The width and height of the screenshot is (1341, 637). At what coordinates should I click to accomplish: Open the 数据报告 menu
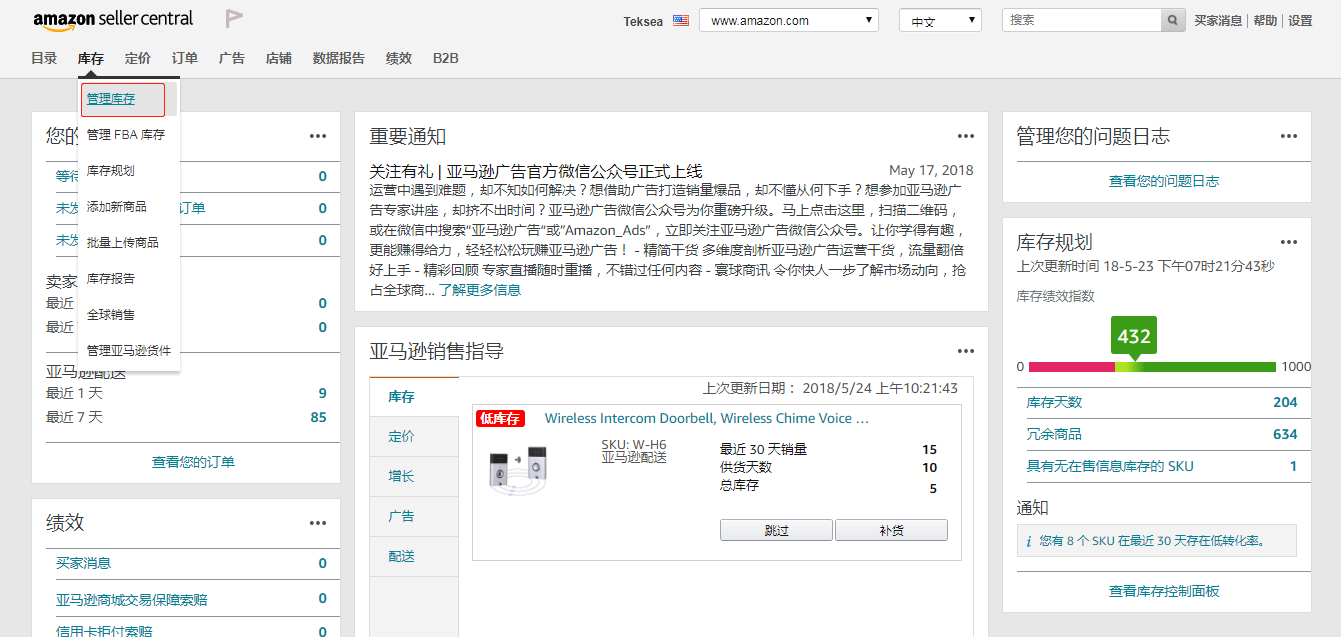(339, 58)
